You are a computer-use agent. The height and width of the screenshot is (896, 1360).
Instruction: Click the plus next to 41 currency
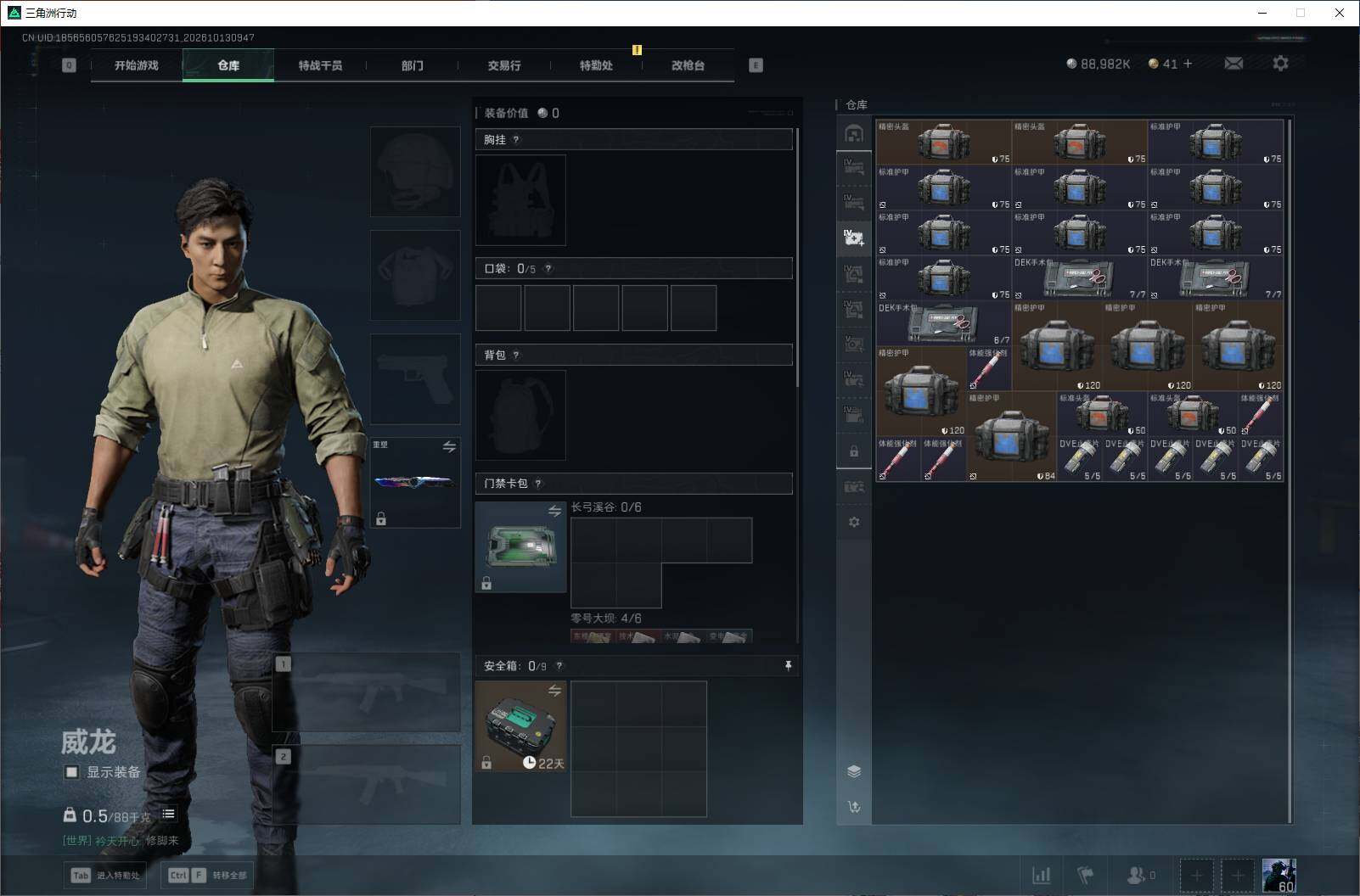1188,64
